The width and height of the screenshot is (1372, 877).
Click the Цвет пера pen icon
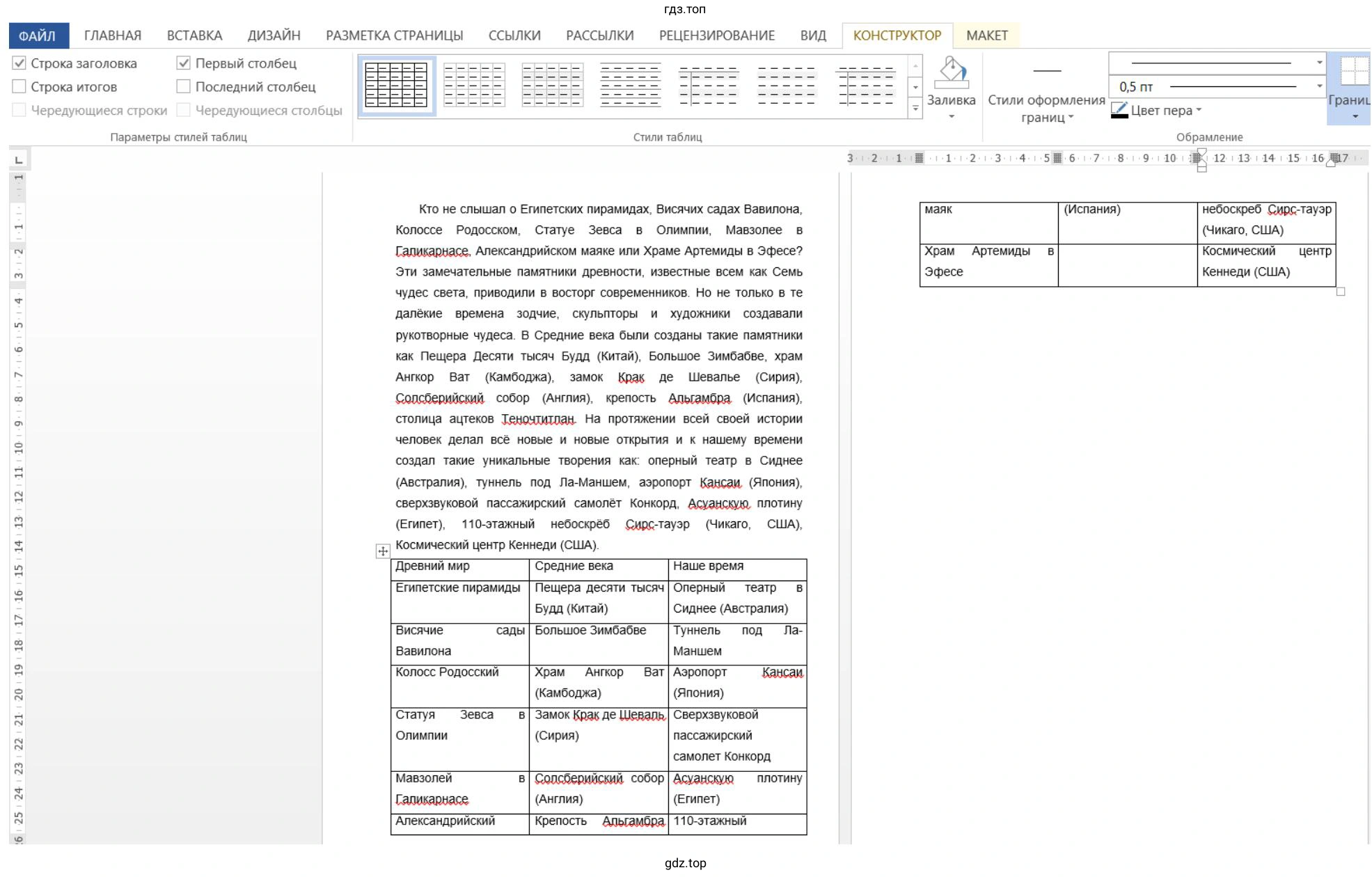coord(1119,110)
